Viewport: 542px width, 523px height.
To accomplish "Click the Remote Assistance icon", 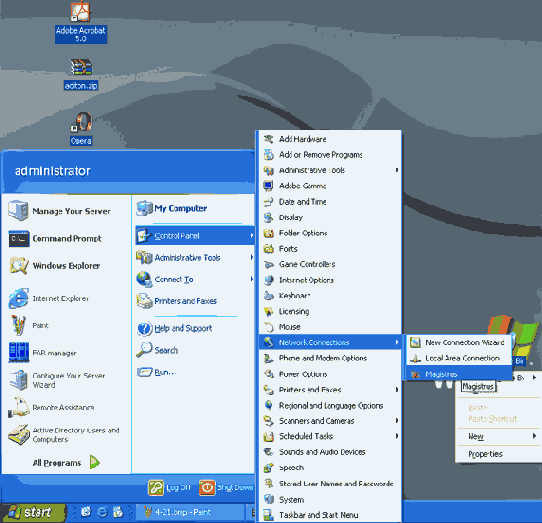I will (18, 407).
